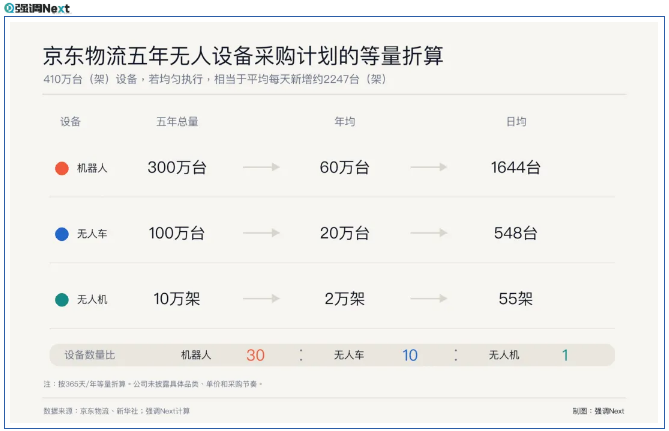Viewport: 669px width, 431px height.
Task: Click the 1644台 daily value
Action: [x=516, y=167]
